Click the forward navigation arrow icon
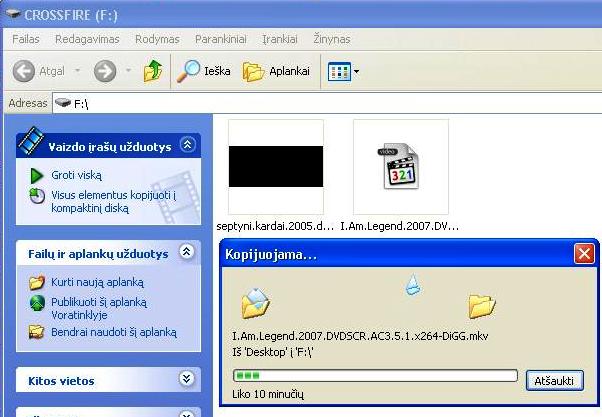This screenshot has height=417, width=602. 105,71
